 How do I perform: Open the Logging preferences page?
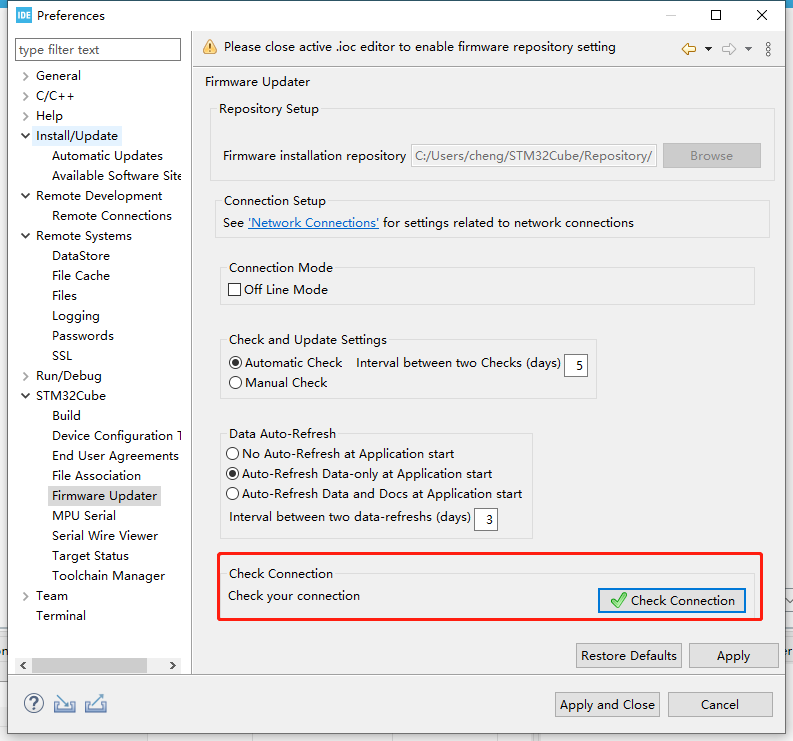pos(76,316)
